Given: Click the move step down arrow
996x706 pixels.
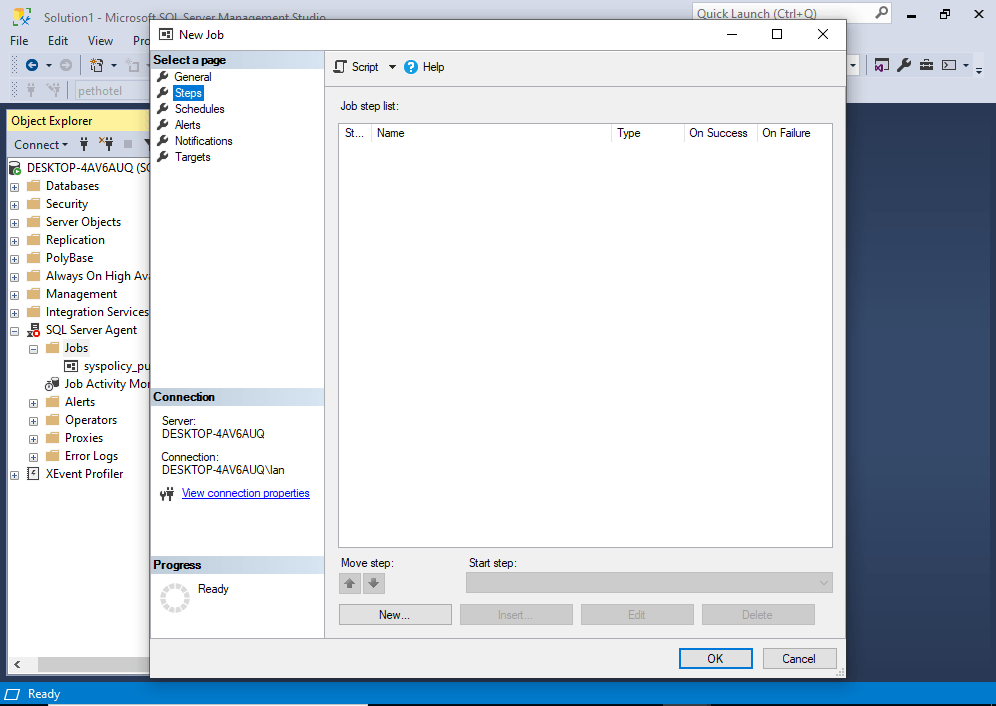Looking at the screenshot, I should coord(373,583).
